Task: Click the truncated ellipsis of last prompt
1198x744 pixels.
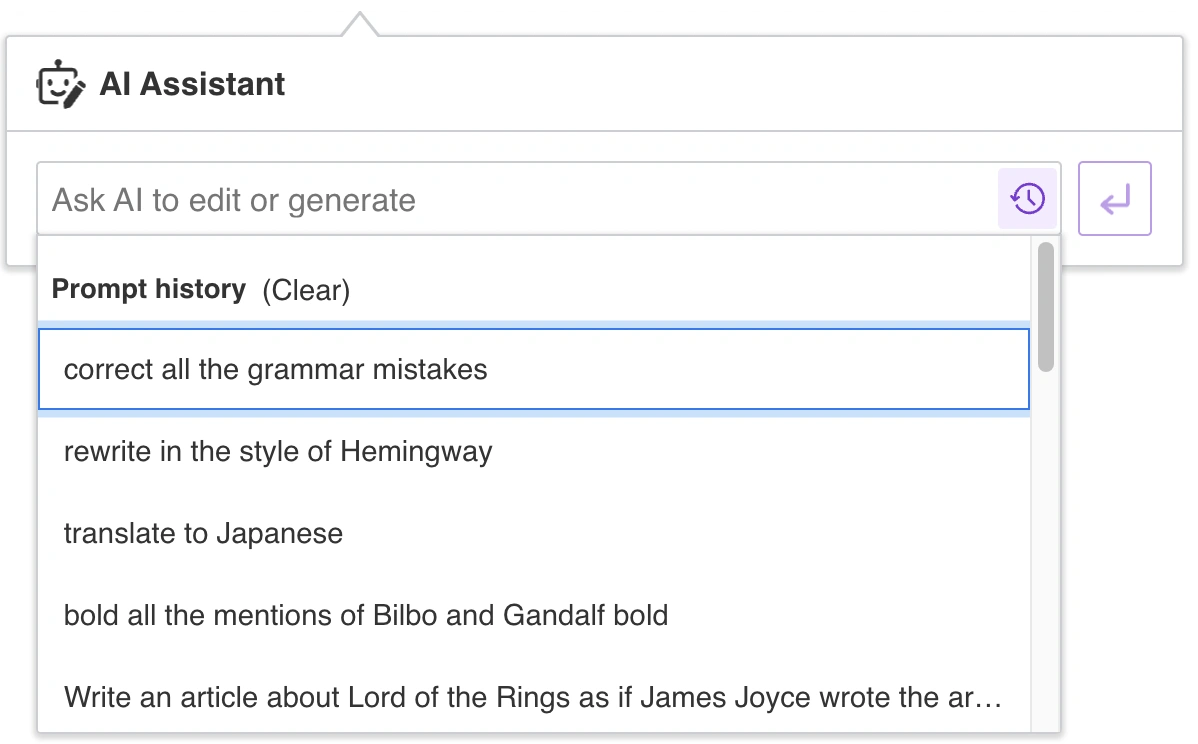Action: click(x=989, y=697)
